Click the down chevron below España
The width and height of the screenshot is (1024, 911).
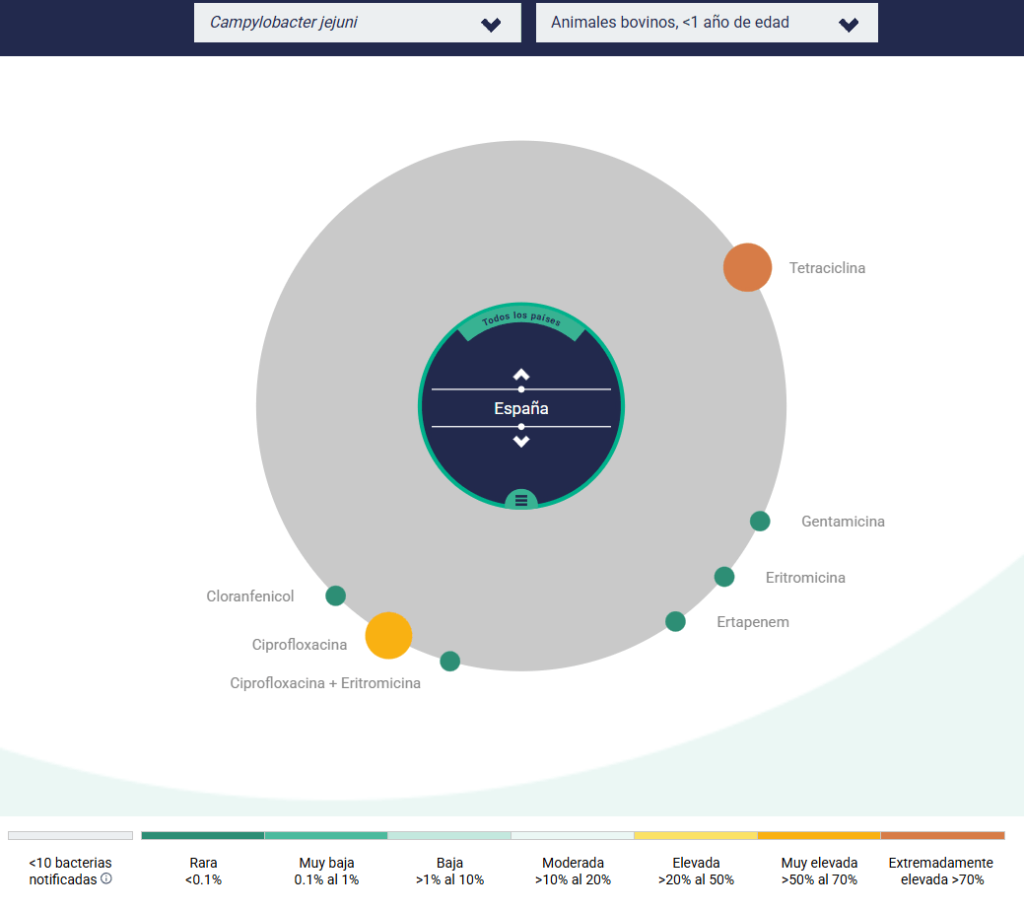521,441
